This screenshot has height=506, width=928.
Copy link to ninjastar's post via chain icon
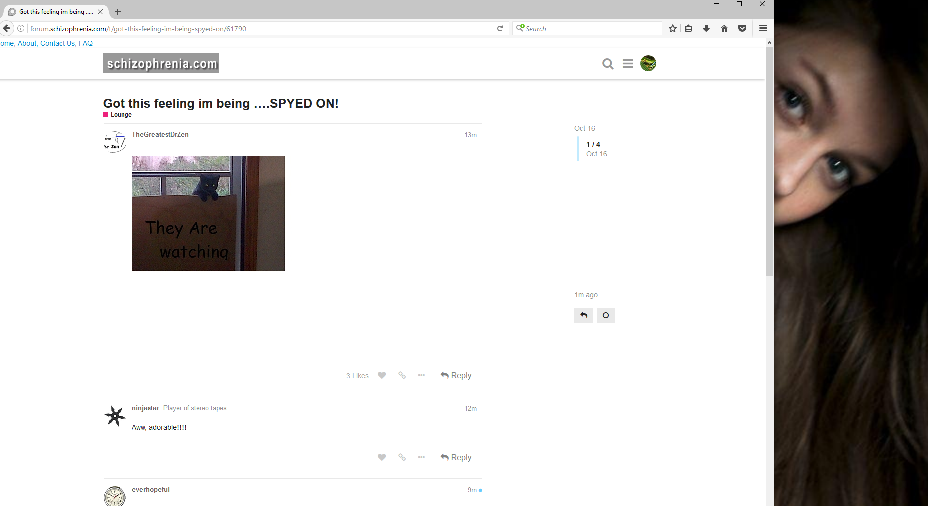(x=402, y=457)
